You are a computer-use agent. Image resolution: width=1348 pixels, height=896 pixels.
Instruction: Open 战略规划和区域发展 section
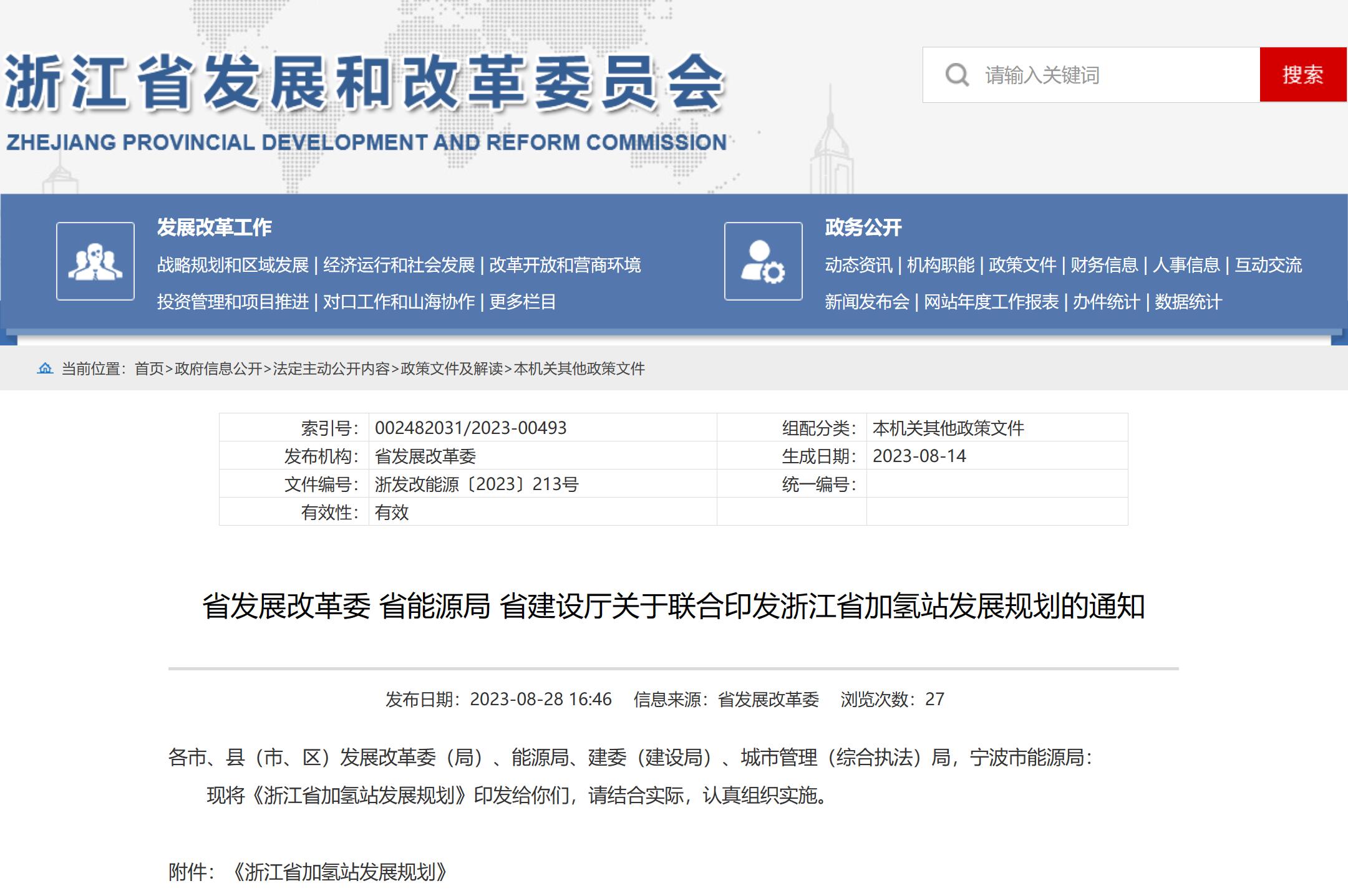[233, 265]
